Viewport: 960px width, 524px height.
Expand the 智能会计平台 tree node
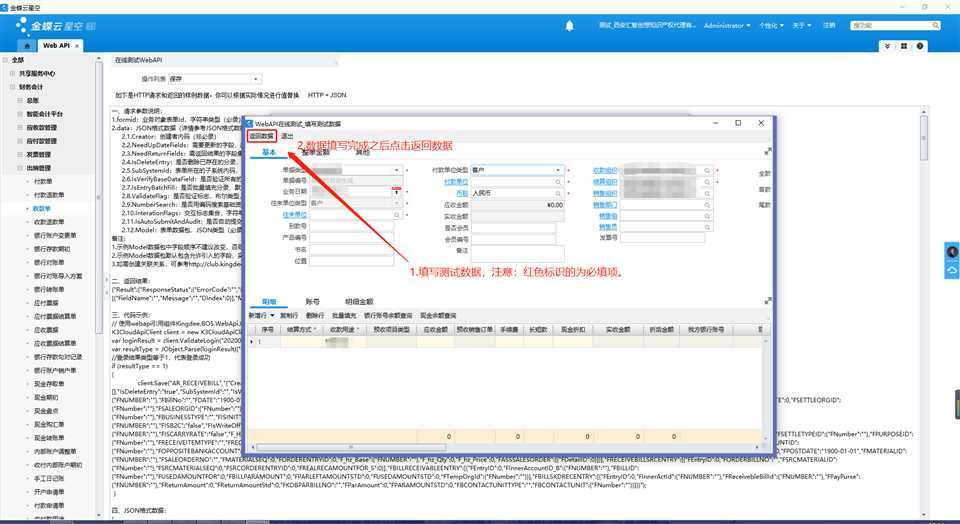pos(20,114)
